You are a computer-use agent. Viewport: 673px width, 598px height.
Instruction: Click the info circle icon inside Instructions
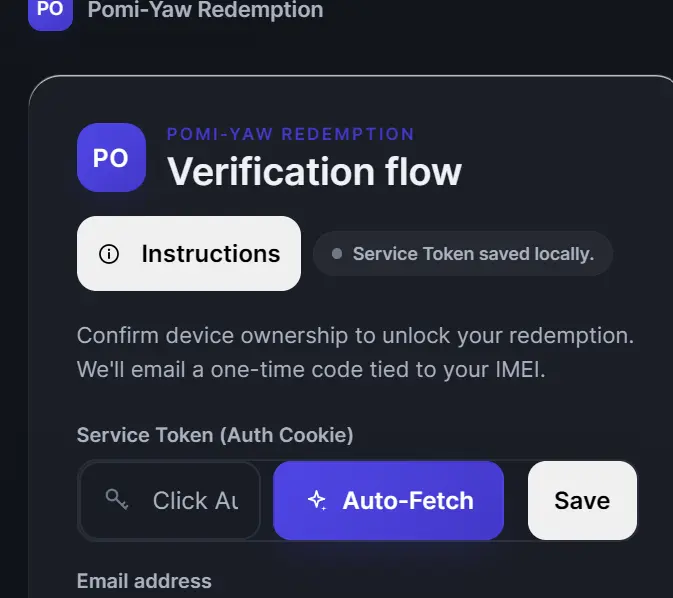[109, 254]
